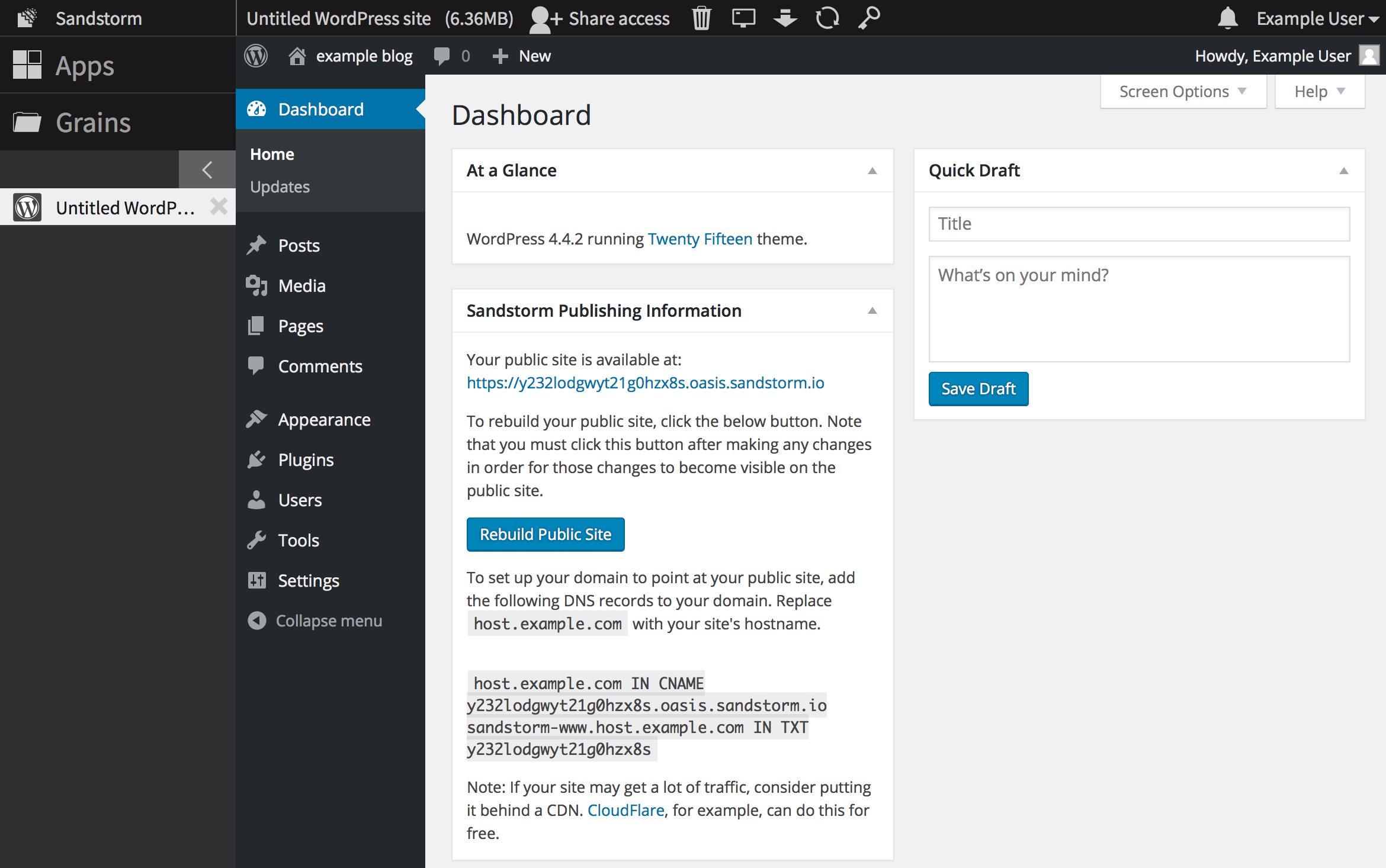Open the Appearance menu

(x=331, y=419)
